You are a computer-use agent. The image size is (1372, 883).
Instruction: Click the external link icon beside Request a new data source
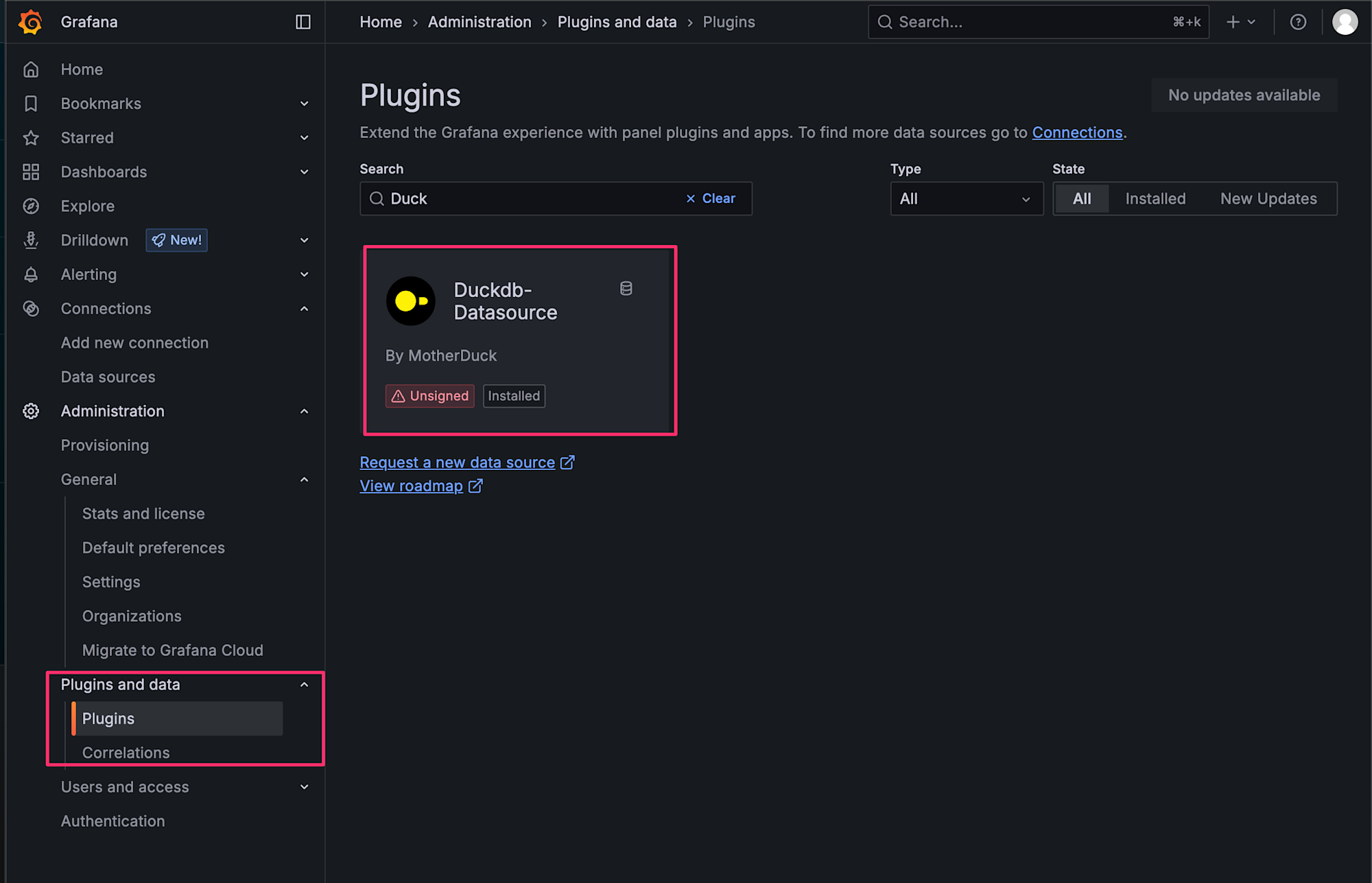(x=567, y=462)
